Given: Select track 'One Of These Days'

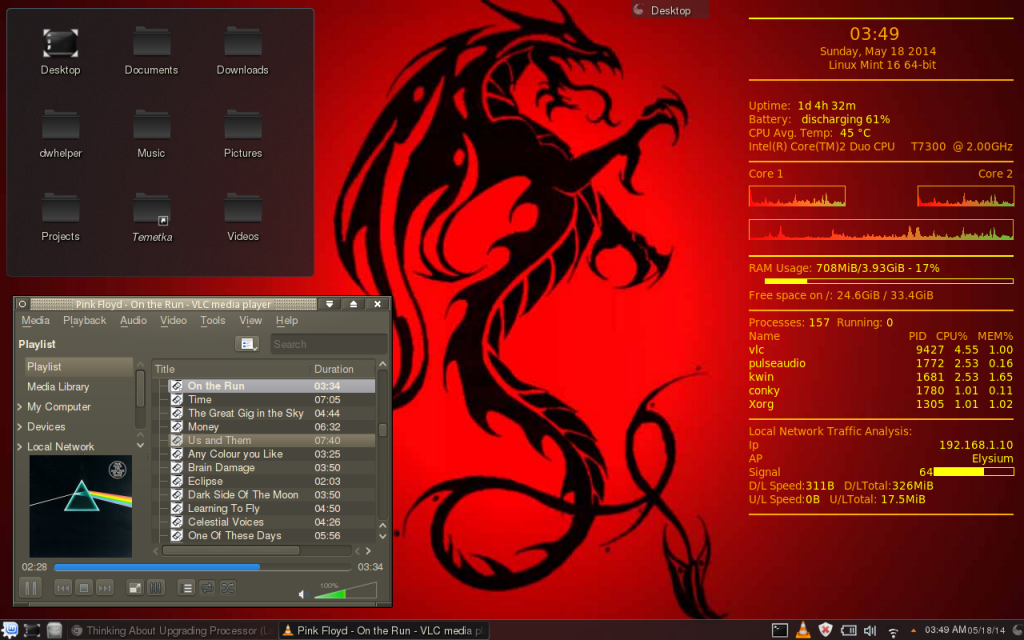Looking at the screenshot, I should [272, 536].
